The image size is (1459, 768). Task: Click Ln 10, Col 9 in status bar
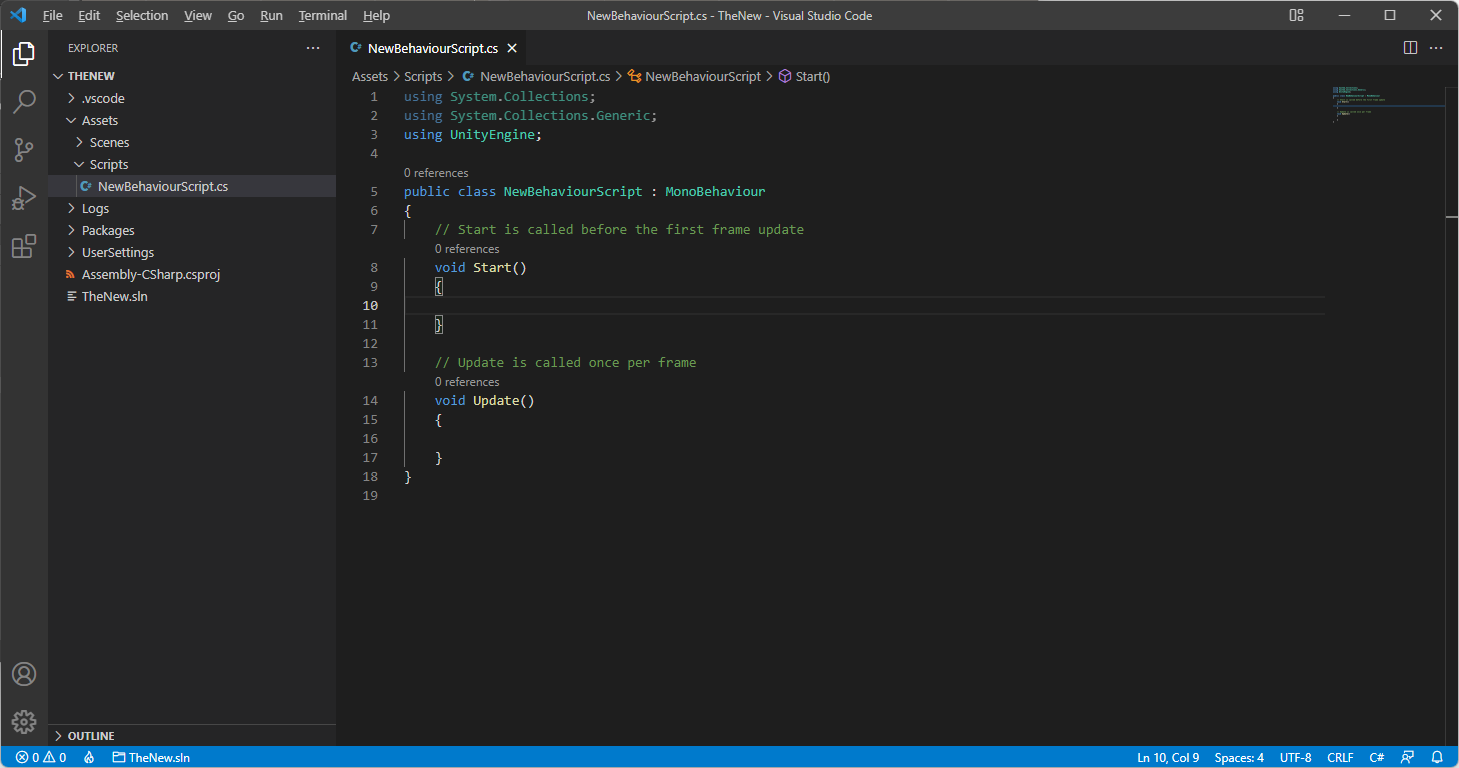[x=1168, y=757]
